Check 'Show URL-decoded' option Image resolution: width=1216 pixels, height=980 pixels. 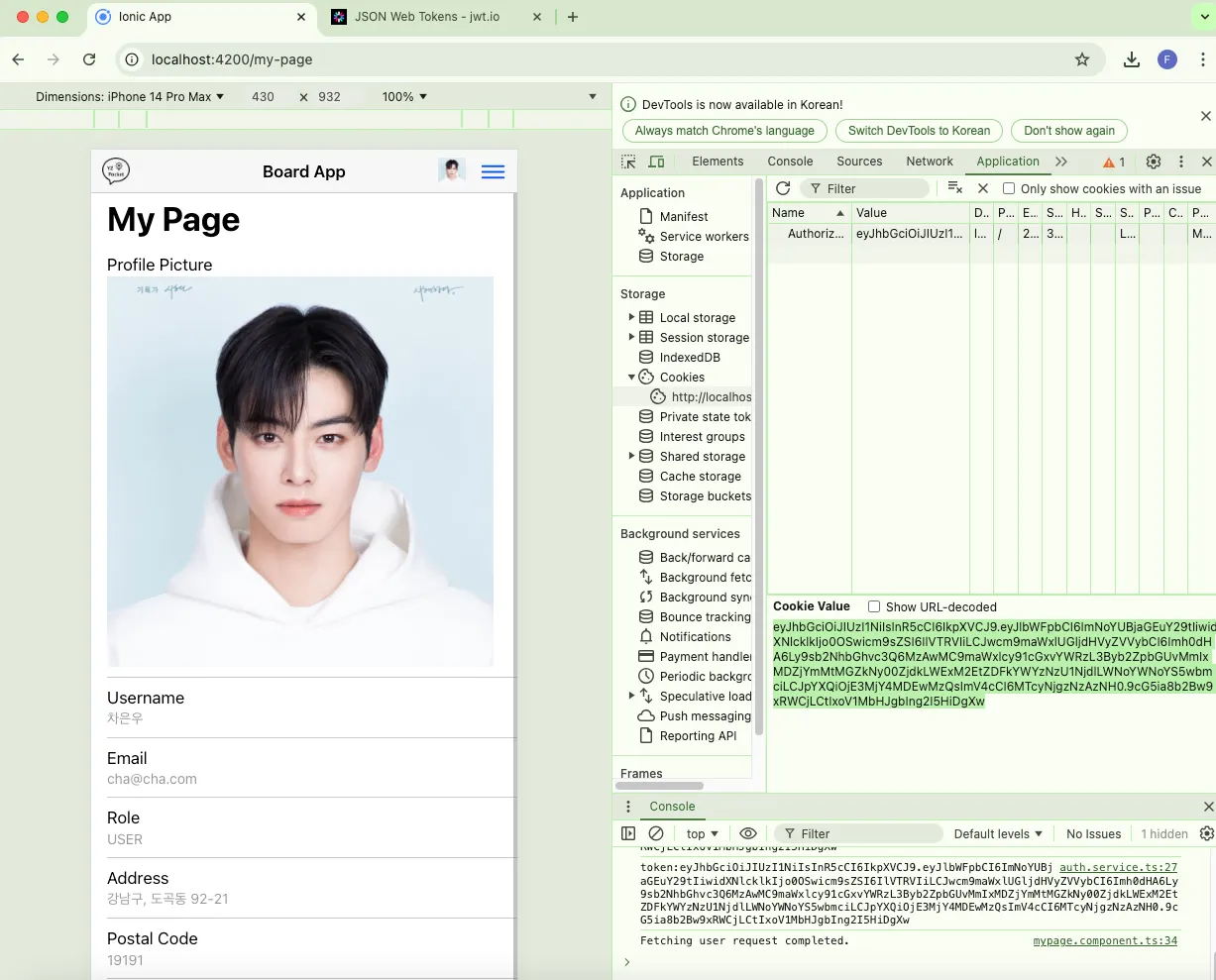pos(874,606)
